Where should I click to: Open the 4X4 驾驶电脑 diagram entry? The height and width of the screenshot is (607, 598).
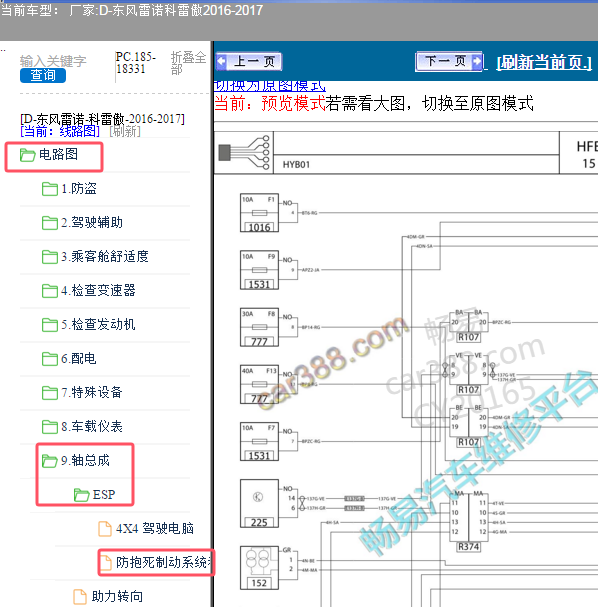click(155, 528)
